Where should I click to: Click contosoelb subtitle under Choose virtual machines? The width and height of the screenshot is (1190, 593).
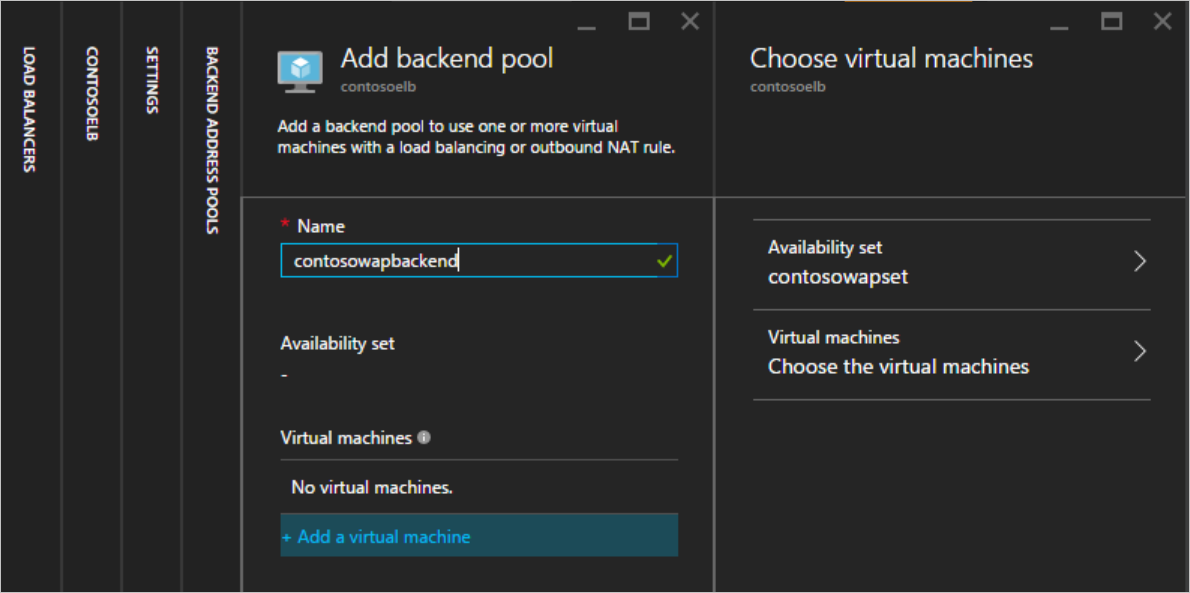[x=787, y=87]
